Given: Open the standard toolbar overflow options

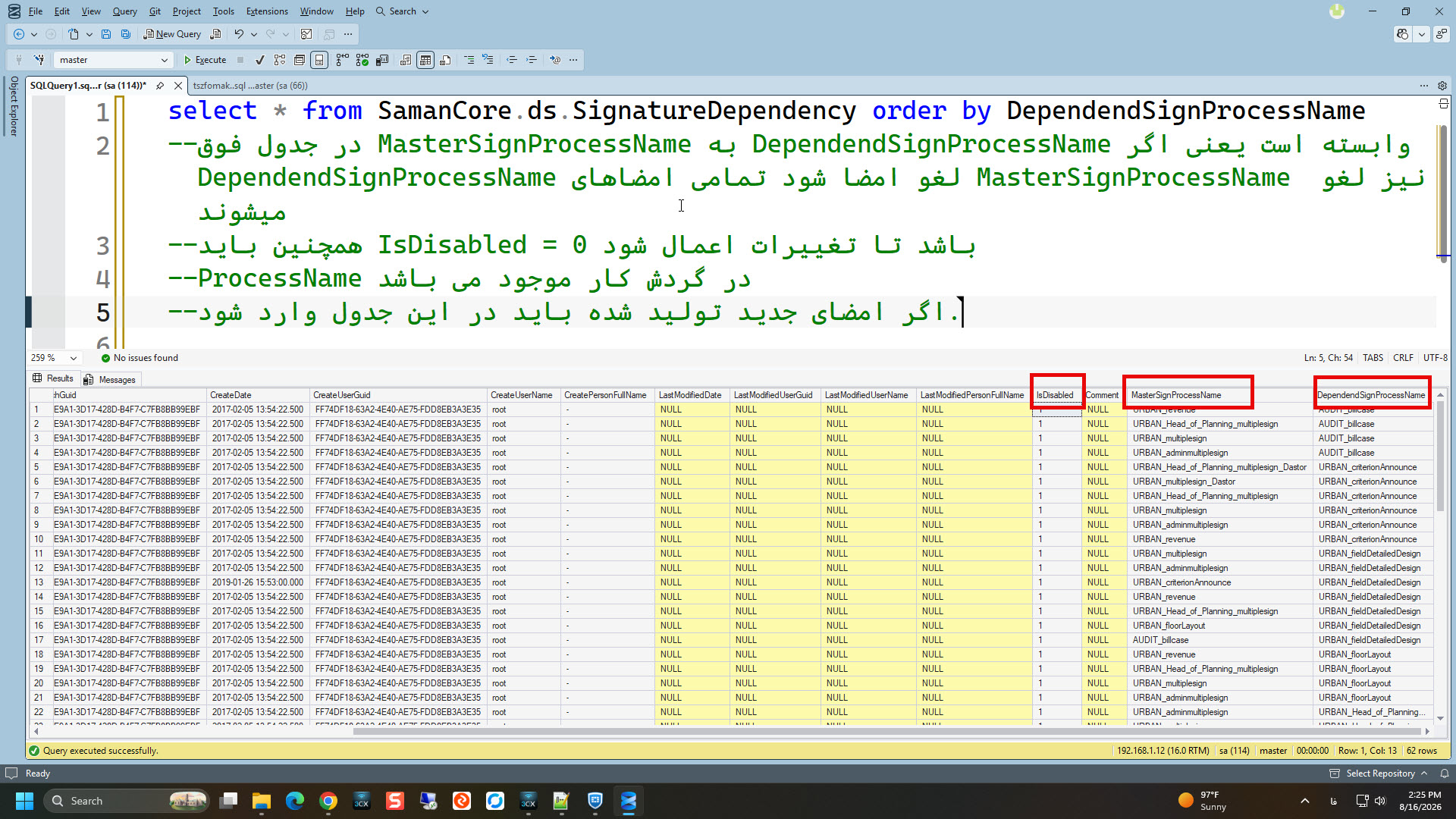Looking at the screenshot, I should 348,34.
